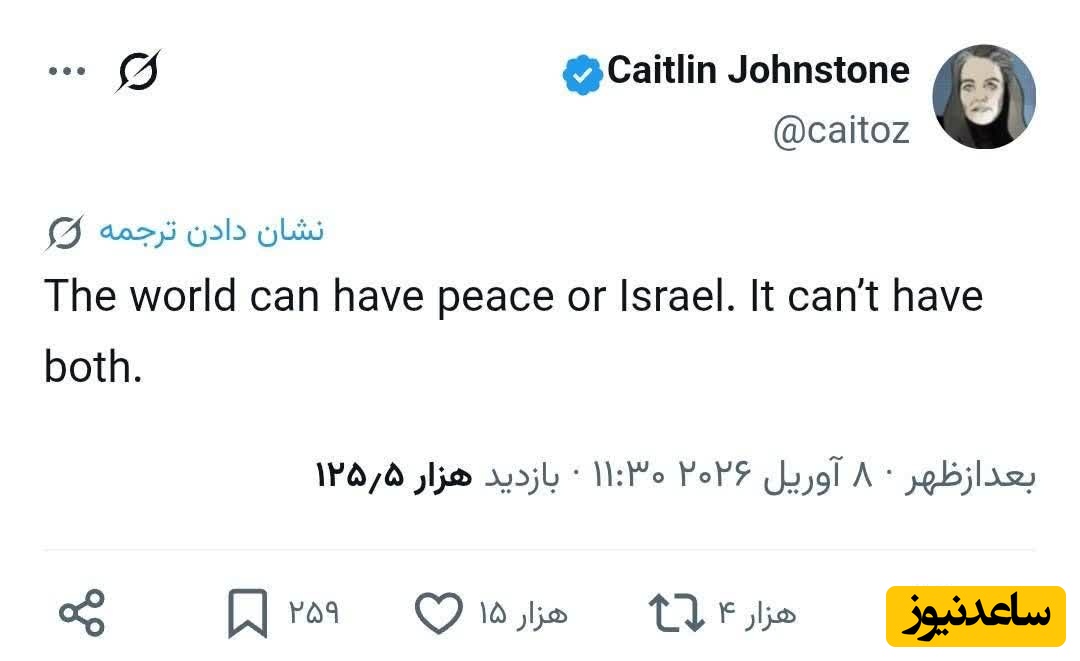
Task: Click the Grok icon beside the three dots
Action: 137,71
